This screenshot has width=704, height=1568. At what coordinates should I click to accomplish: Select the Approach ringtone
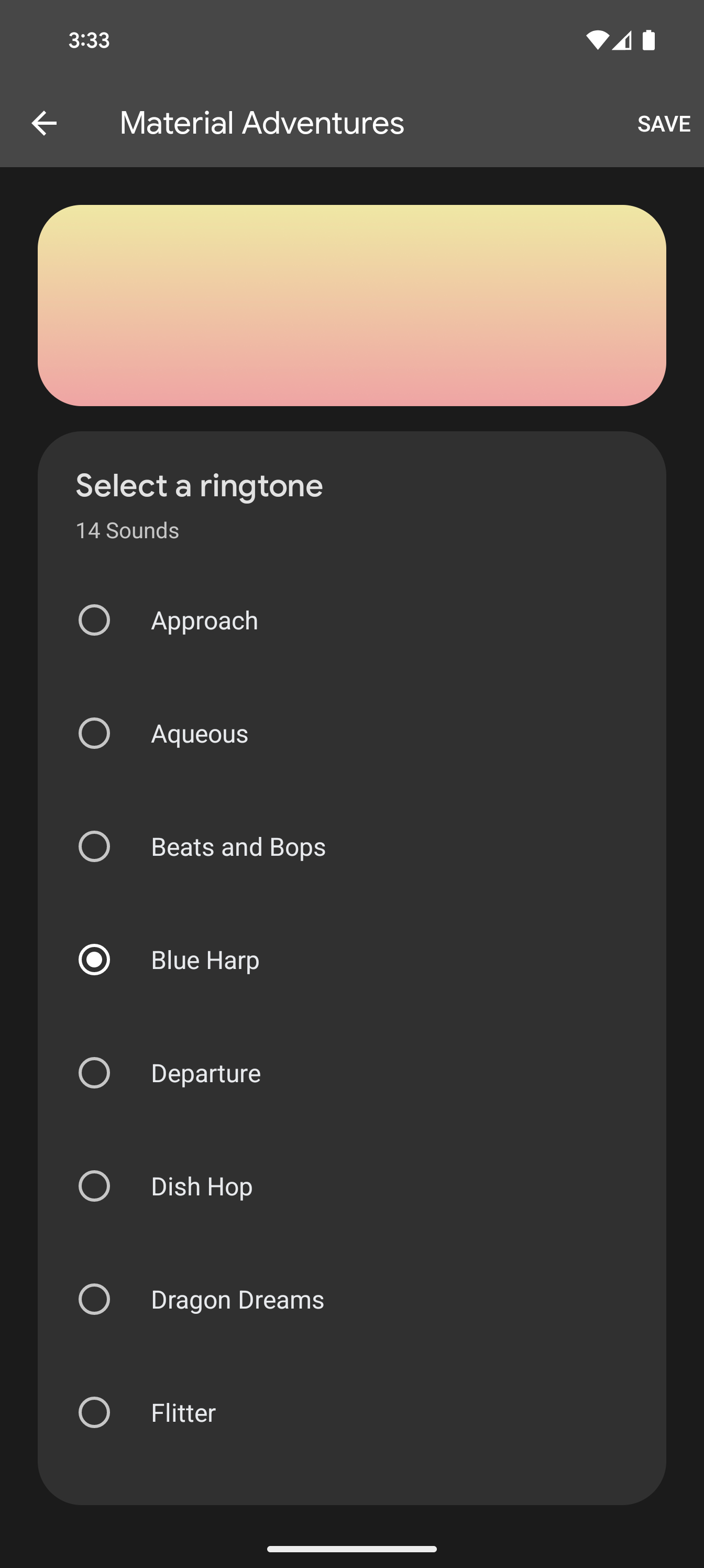(x=94, y=620)
